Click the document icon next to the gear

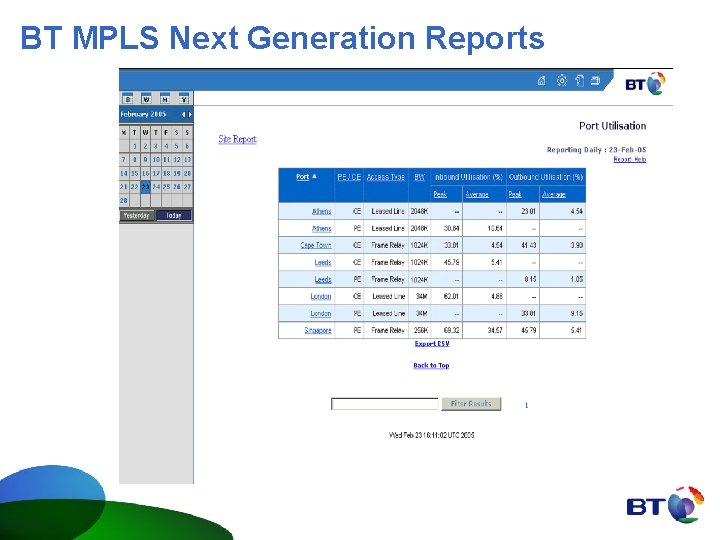tap(579, 81)
